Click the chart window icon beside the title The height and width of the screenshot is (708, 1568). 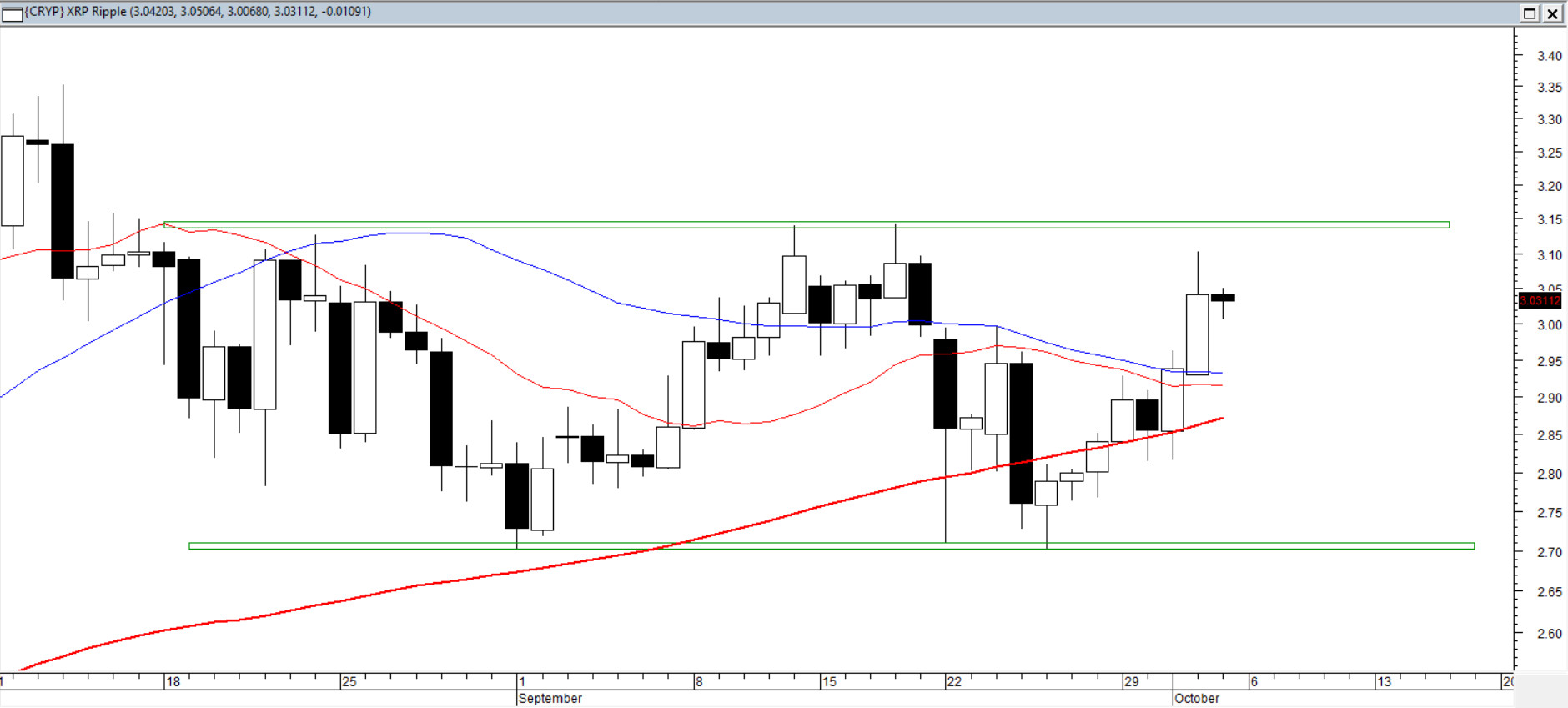[13, 13]
